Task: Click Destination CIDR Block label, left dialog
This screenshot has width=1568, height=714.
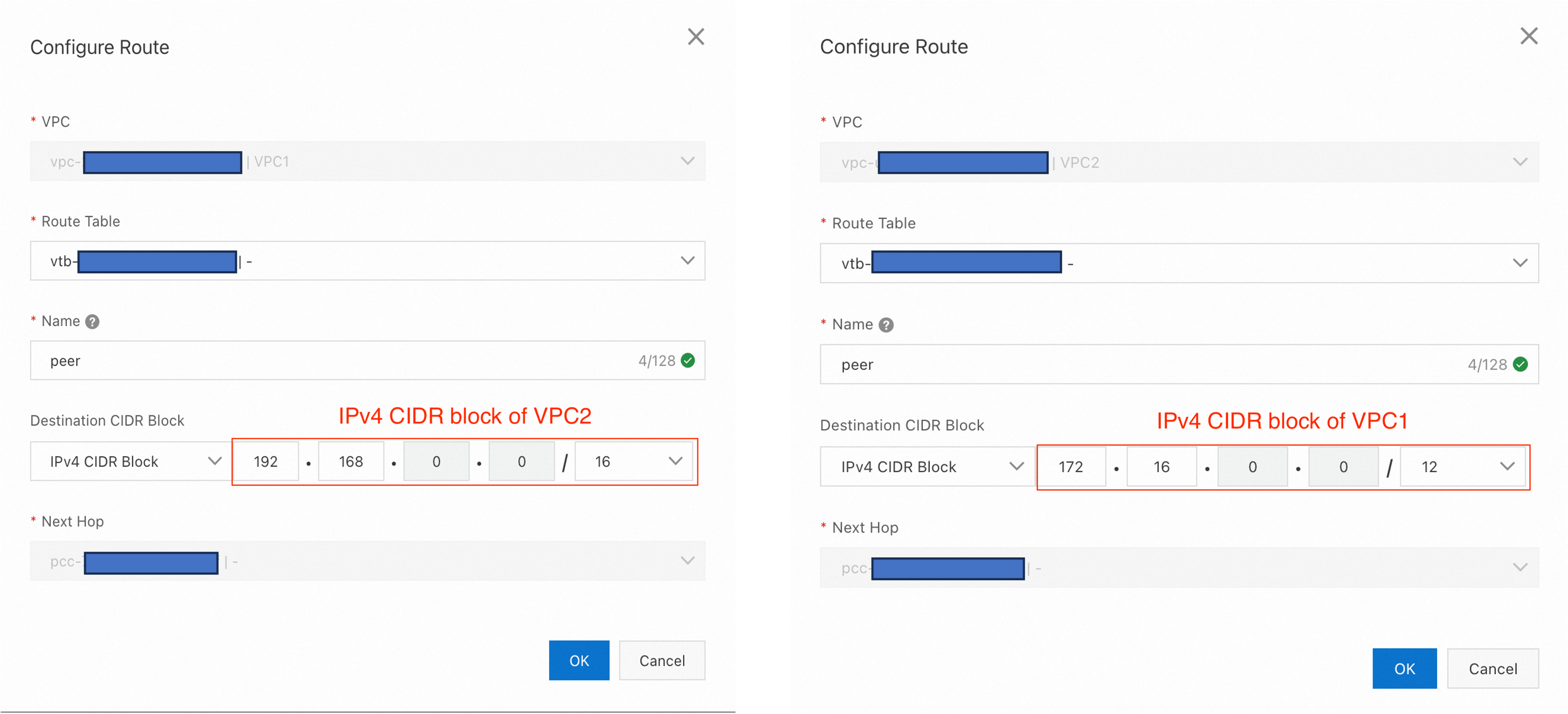Action: 107,420
